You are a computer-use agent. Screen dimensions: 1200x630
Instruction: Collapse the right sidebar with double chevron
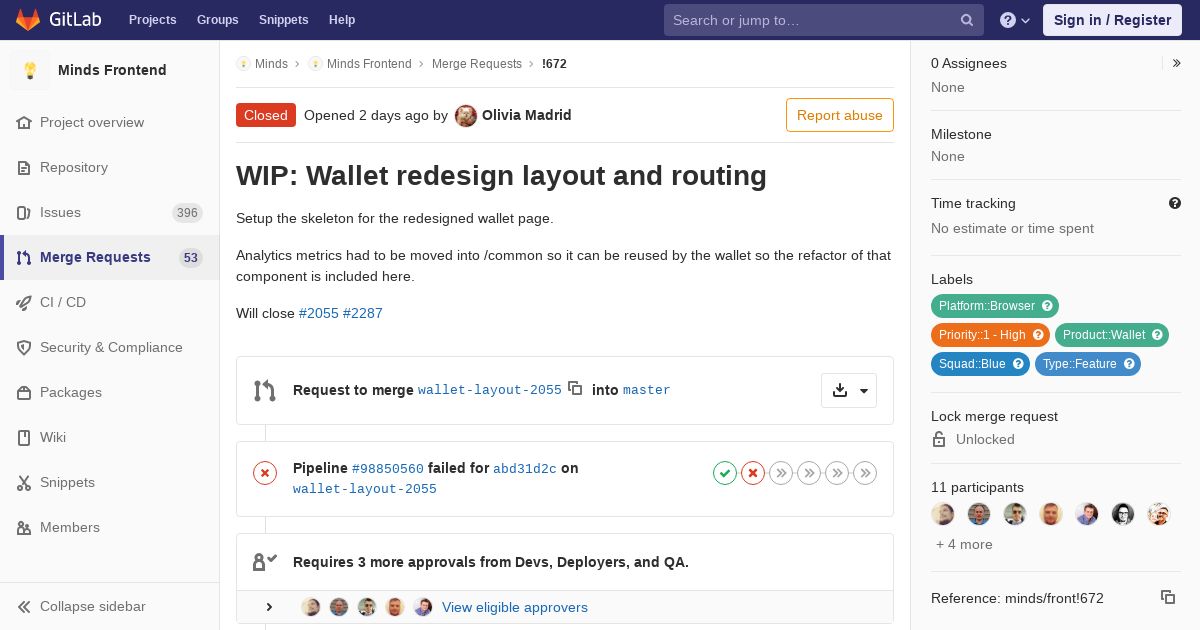[x=1176, y=63]
